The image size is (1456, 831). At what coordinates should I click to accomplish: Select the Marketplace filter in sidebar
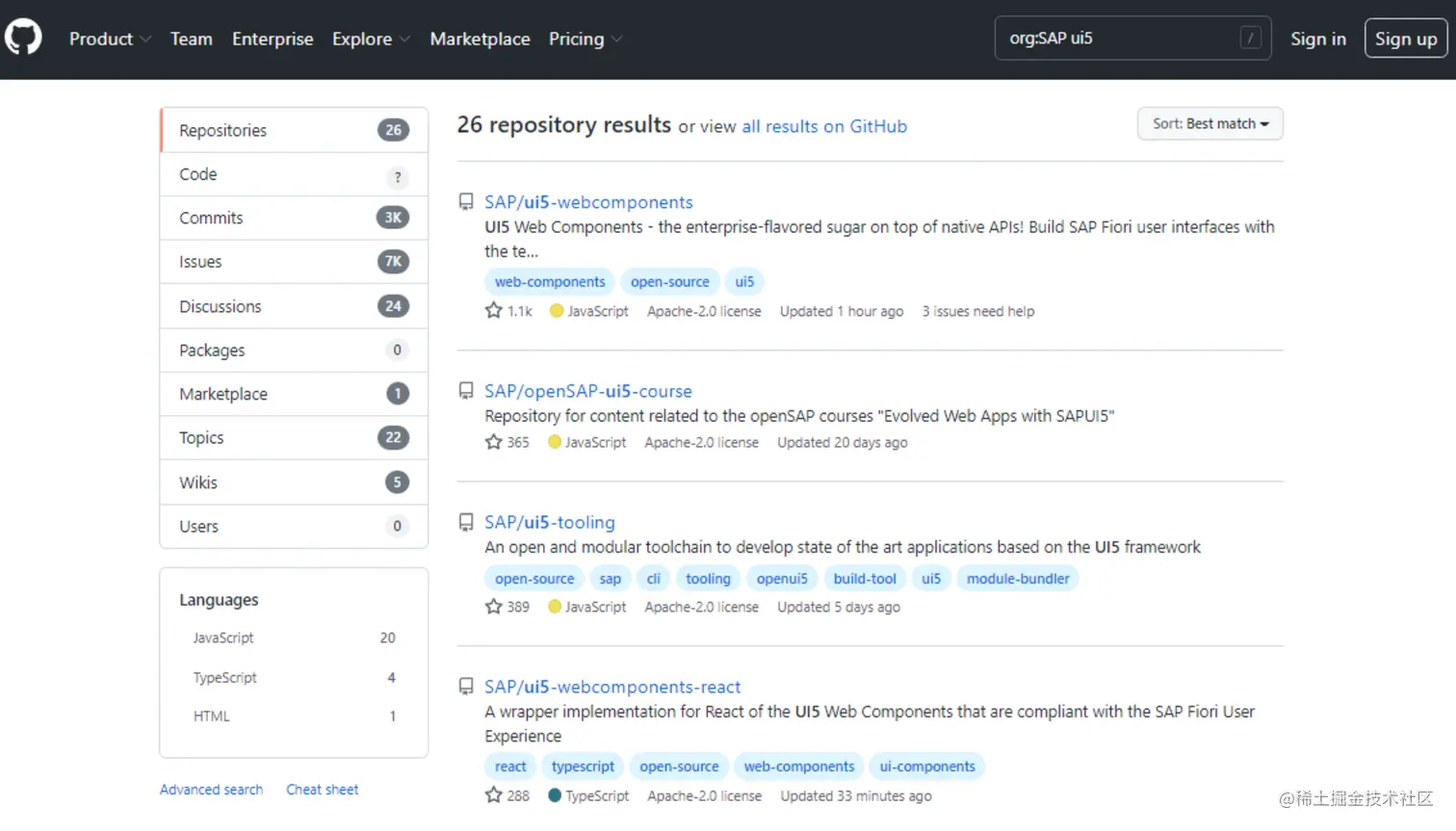click(294, 394)
